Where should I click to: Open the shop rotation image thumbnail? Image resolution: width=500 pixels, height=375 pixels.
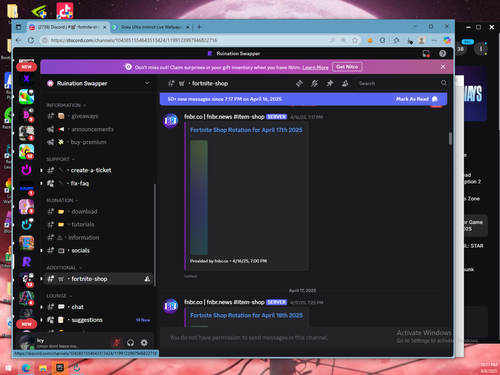[x=199, y=197]
